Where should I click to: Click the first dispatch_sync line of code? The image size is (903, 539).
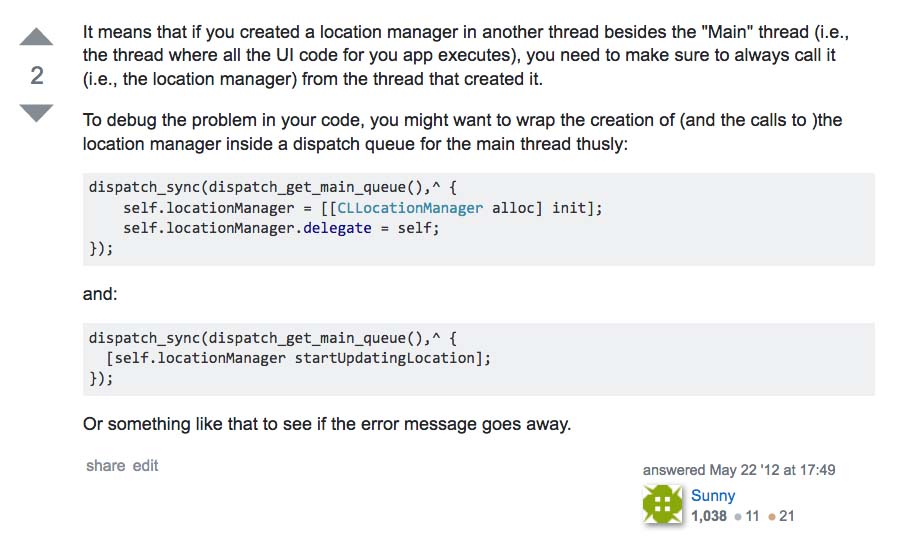click(x=272, y=187)
